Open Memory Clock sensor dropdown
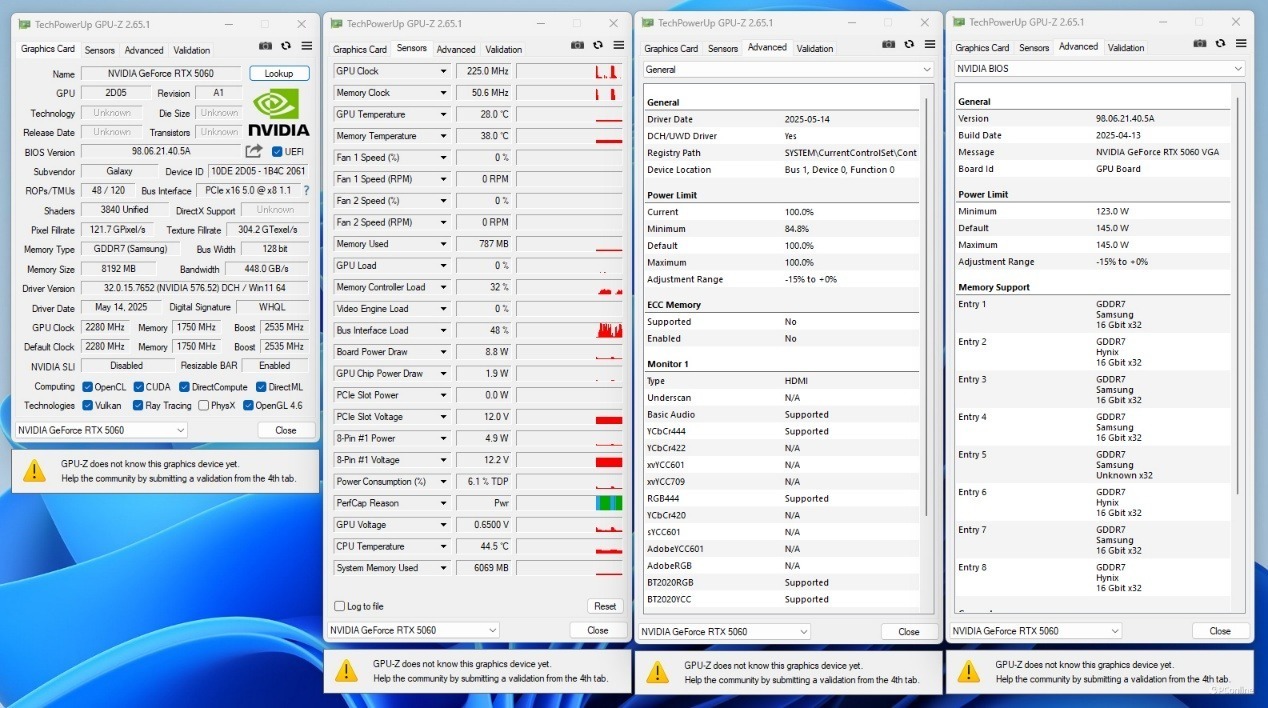This screenshot has height=708, width=1268. pyautogui.click(x=443, y=93)
